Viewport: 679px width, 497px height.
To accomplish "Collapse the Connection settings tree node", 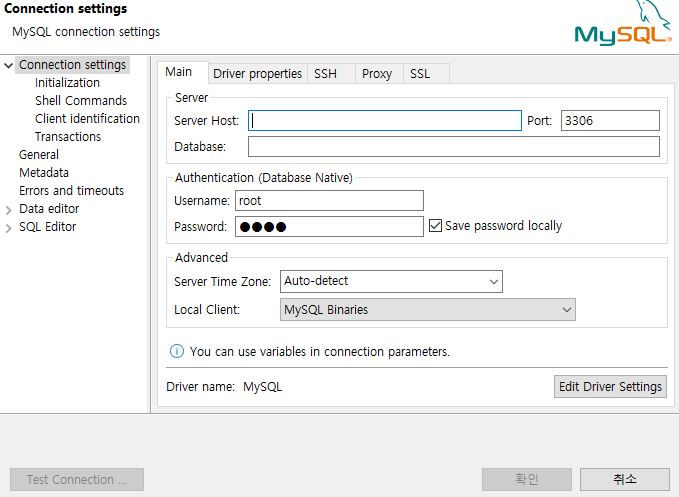I will click(8, 65).
